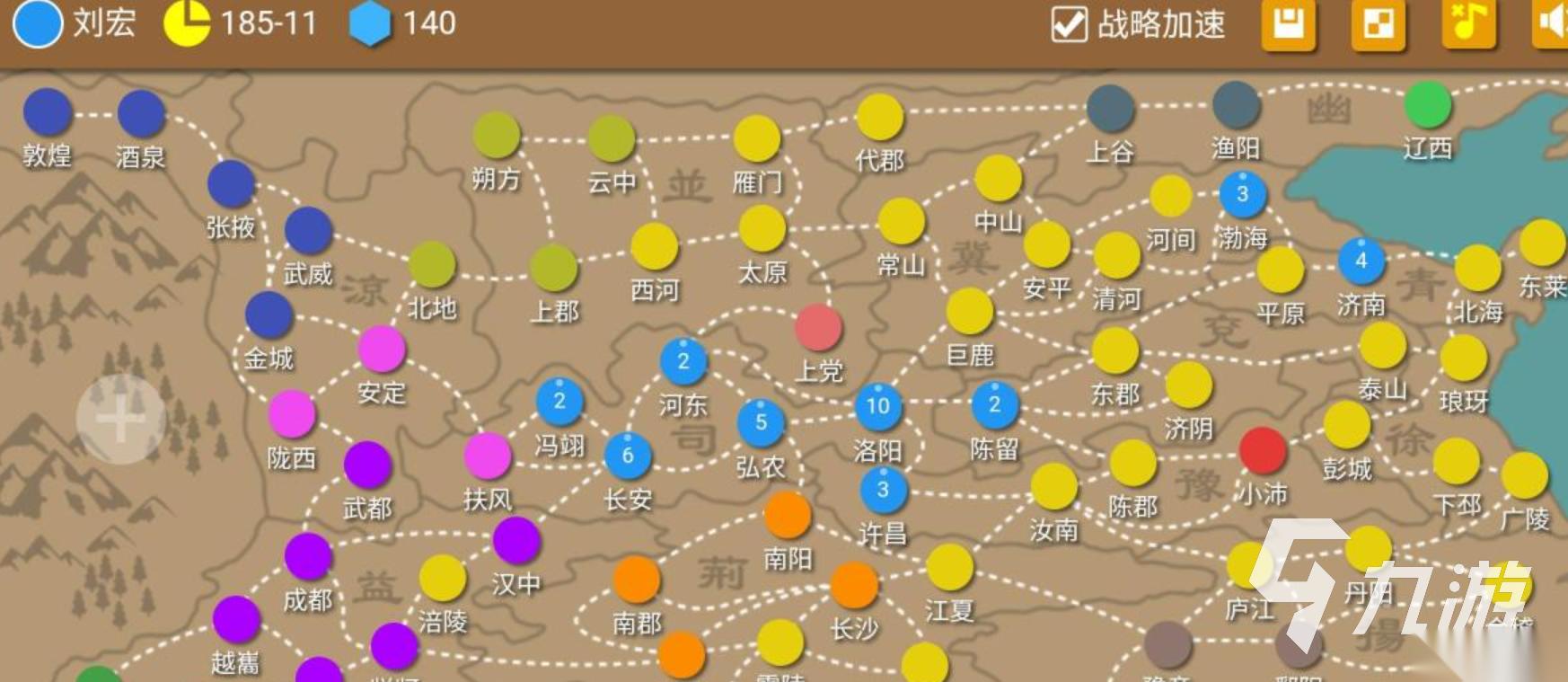Toggle background music with the note icon
Viewport: 1568px width, 682px height.
point(1469,22)
